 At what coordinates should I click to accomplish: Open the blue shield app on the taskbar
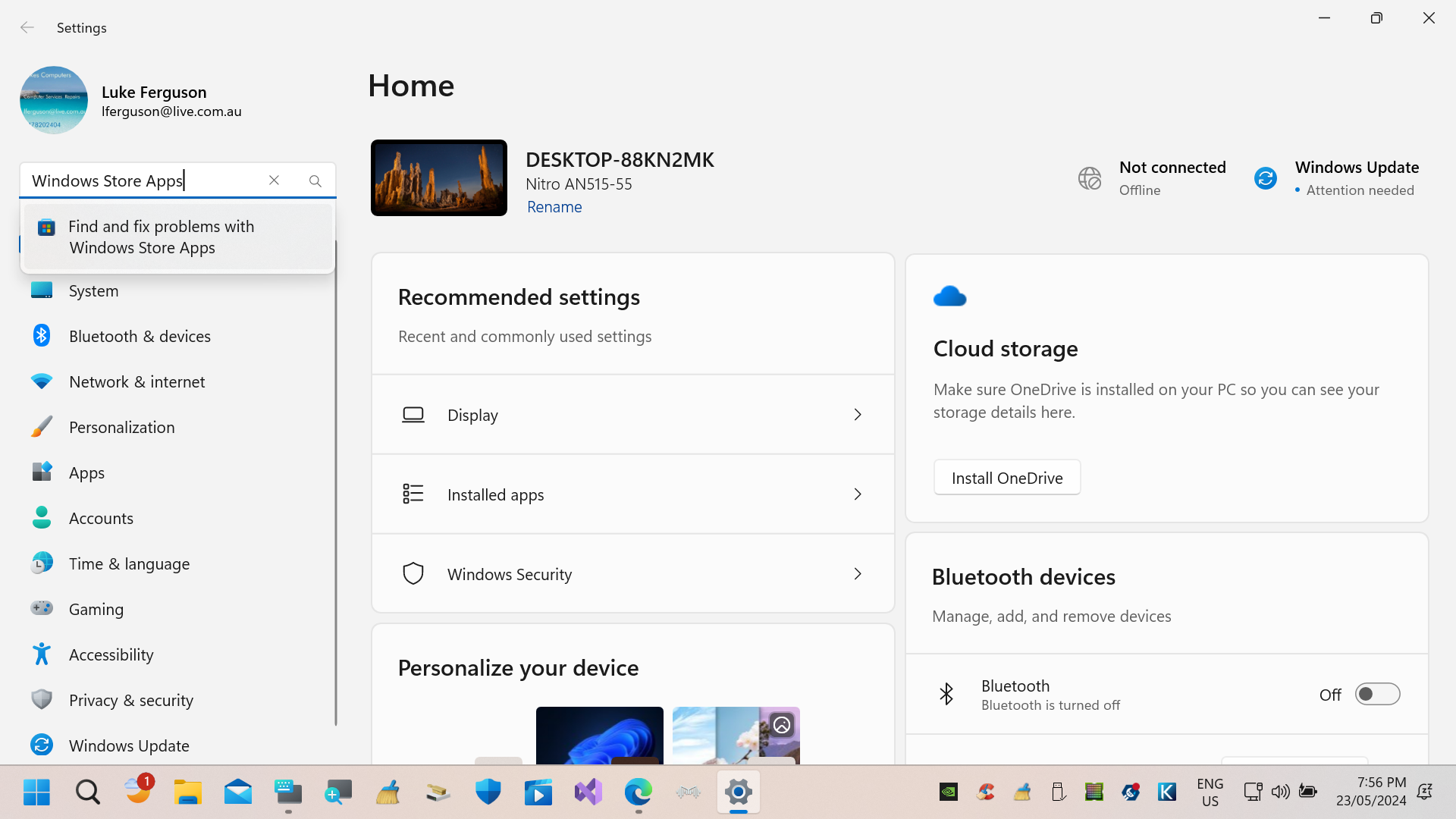(x=488, y=792)
